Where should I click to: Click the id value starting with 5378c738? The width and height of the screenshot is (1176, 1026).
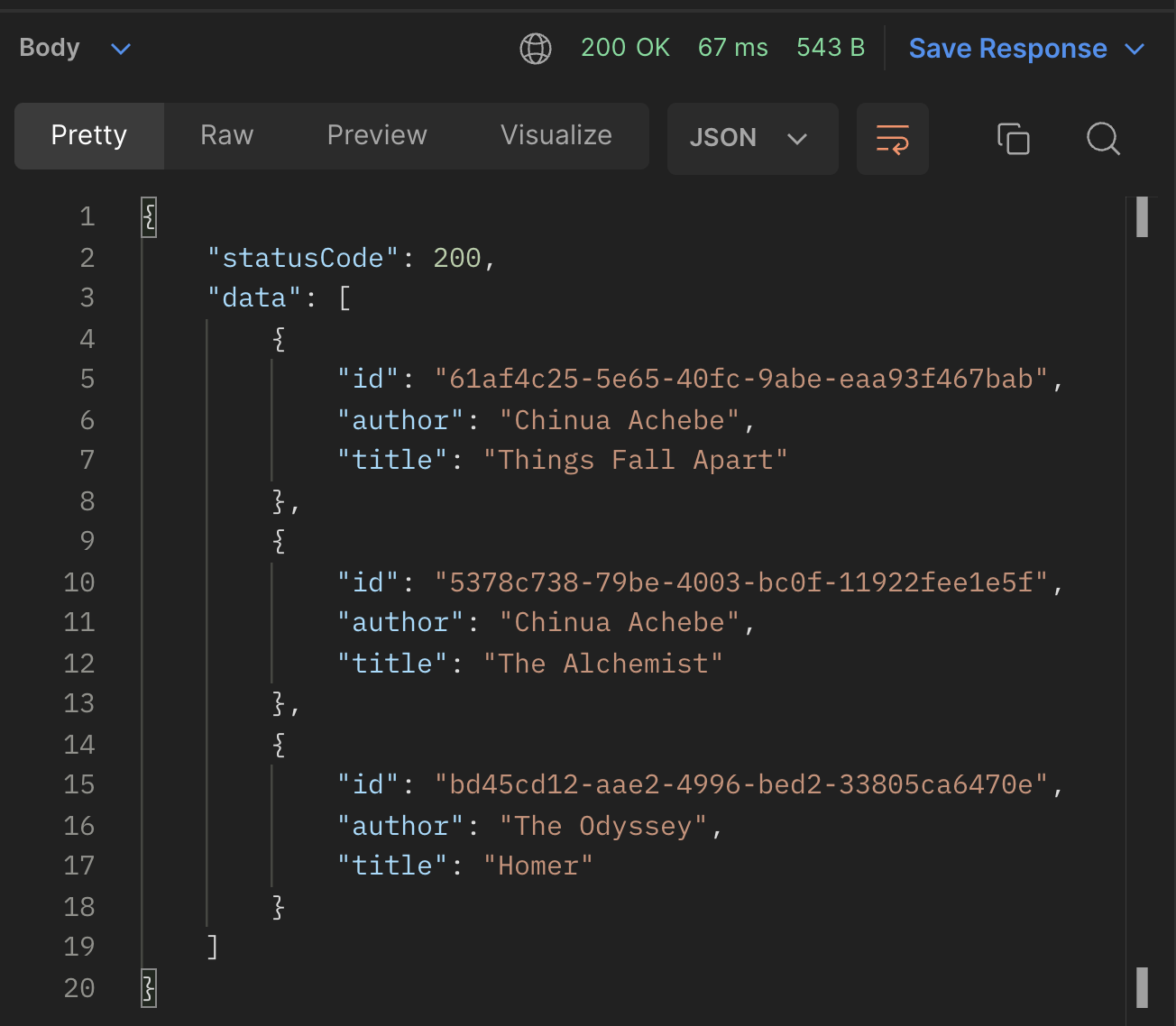741,582
